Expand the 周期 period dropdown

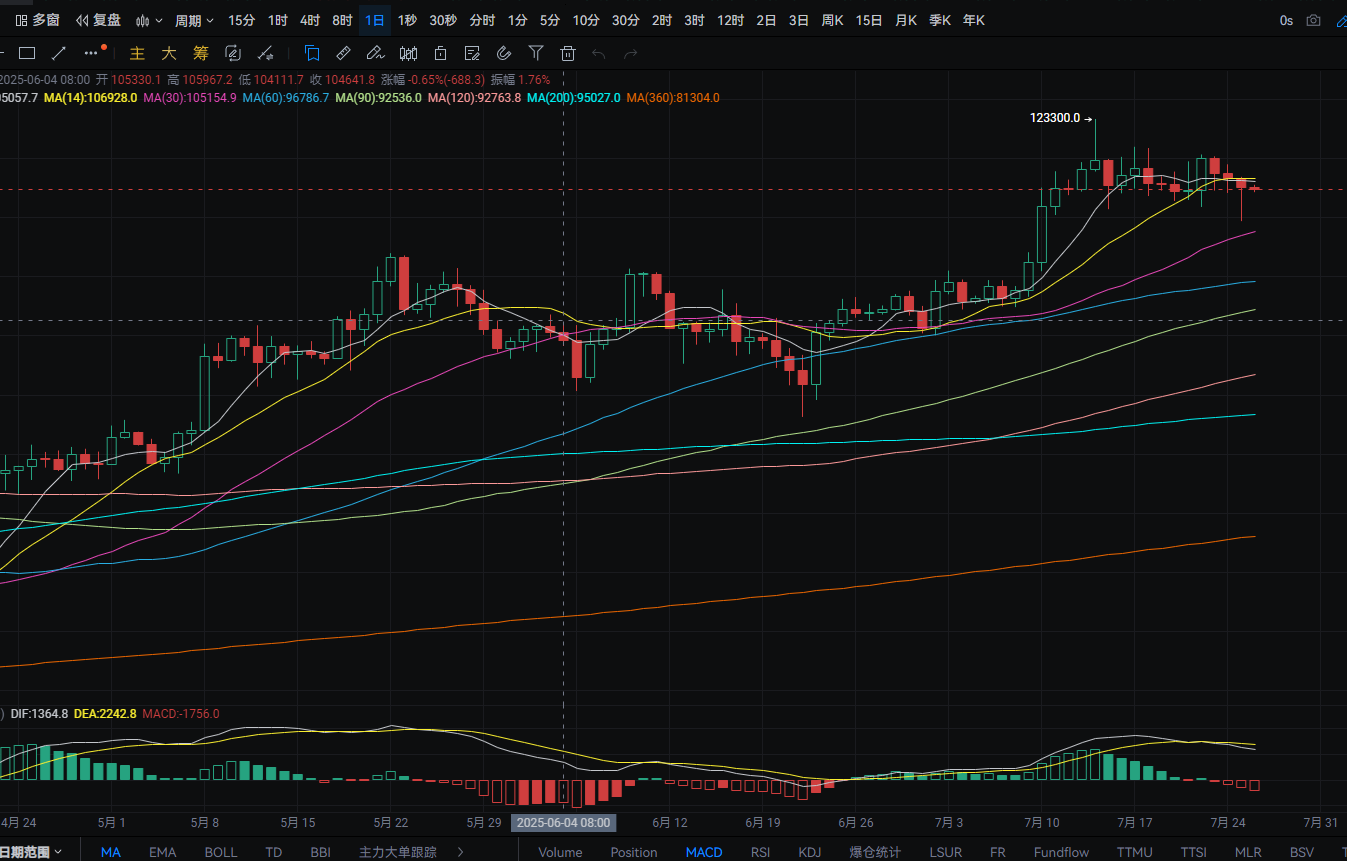click(x=194, y=20)
